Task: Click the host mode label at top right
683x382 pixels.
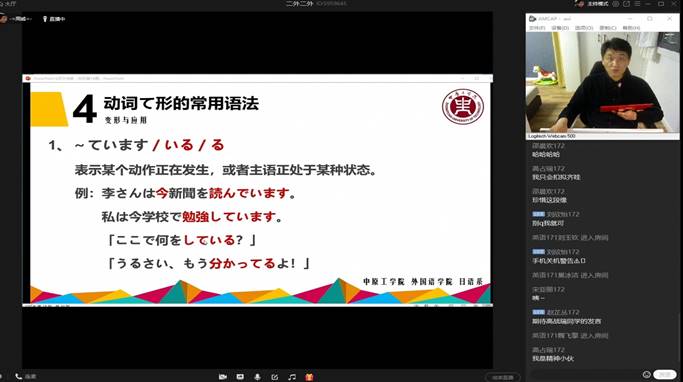Action: click(x=597, y=3)
